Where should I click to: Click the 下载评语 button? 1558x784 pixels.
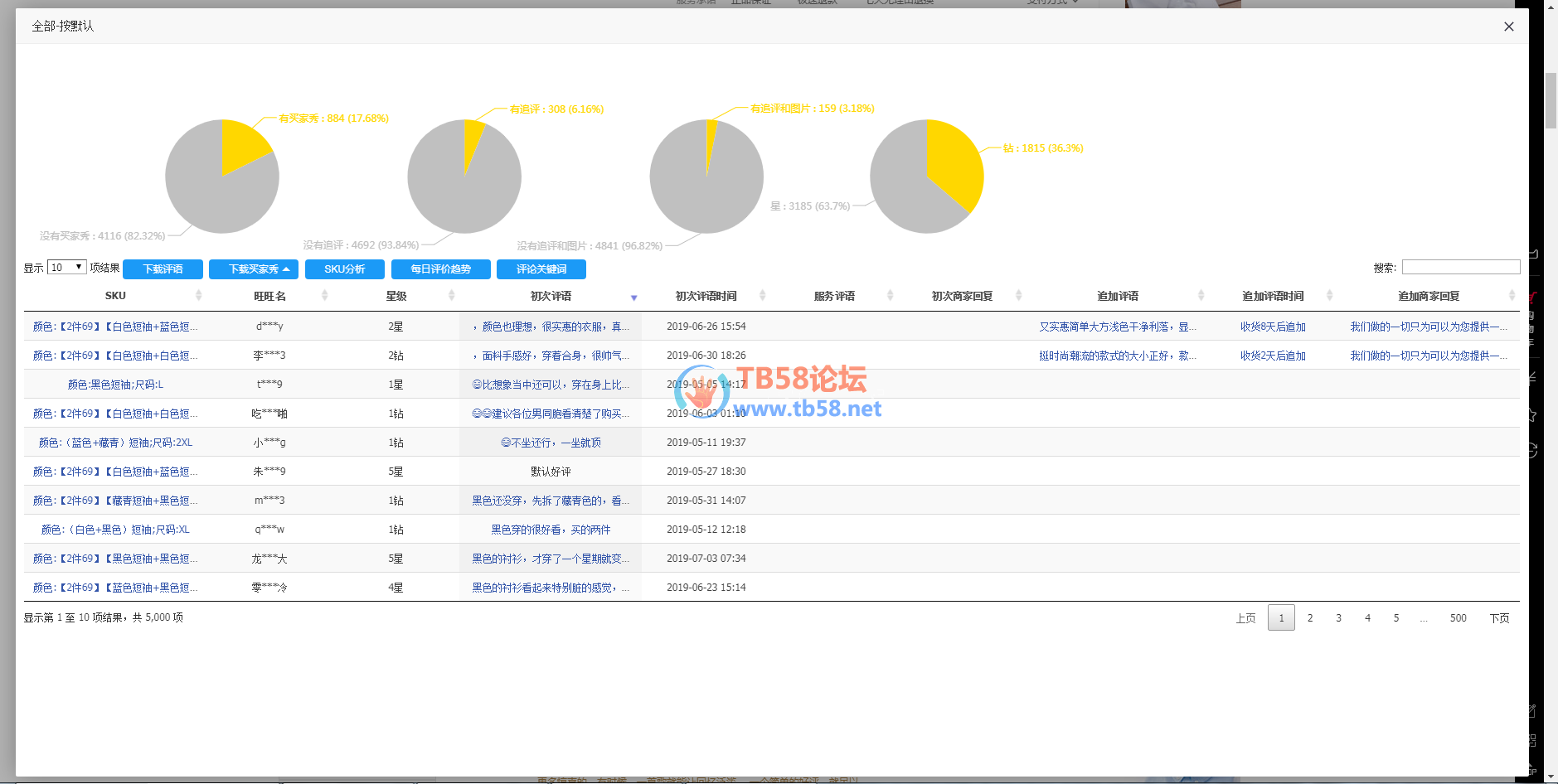click(163, 269)
